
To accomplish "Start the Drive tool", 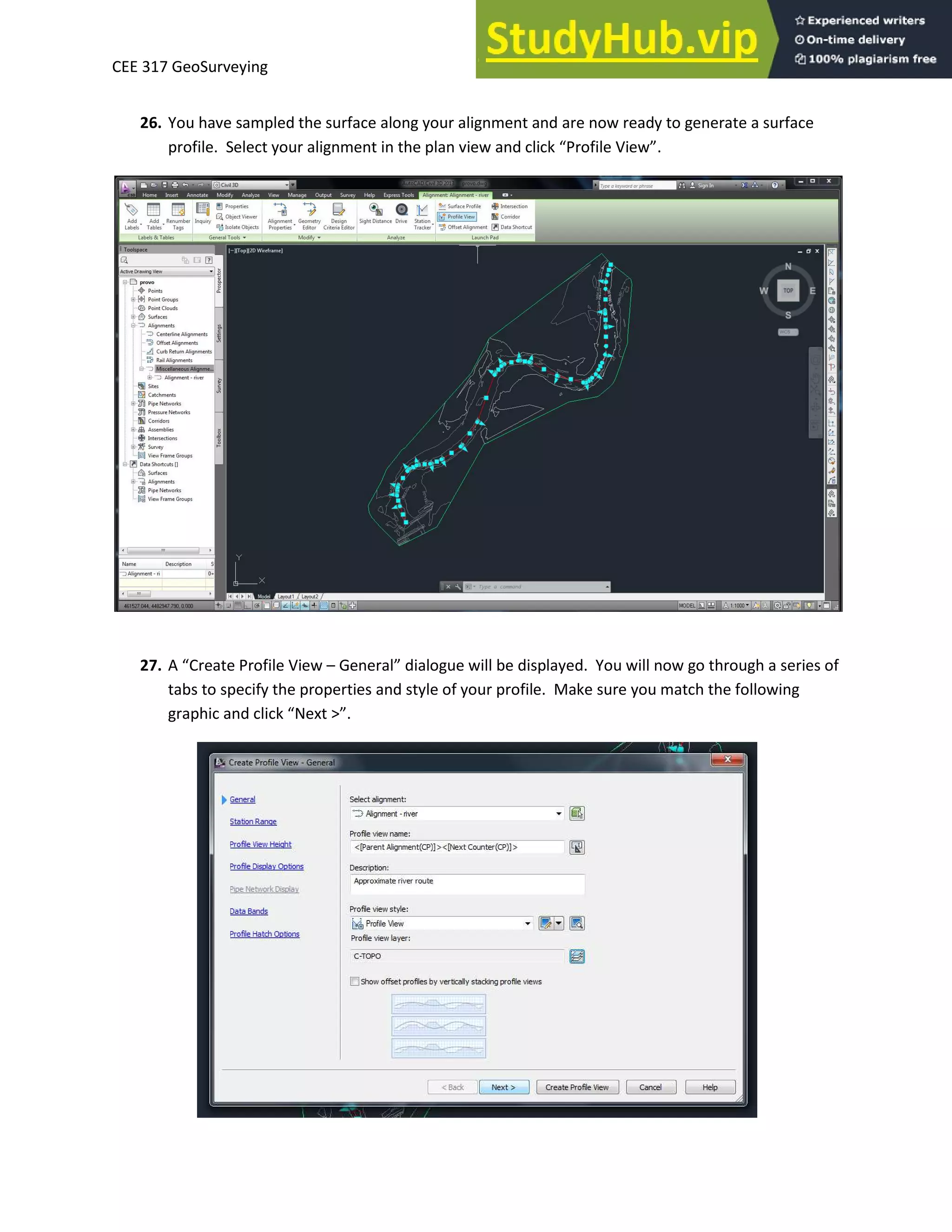I will tap(402, 214).
